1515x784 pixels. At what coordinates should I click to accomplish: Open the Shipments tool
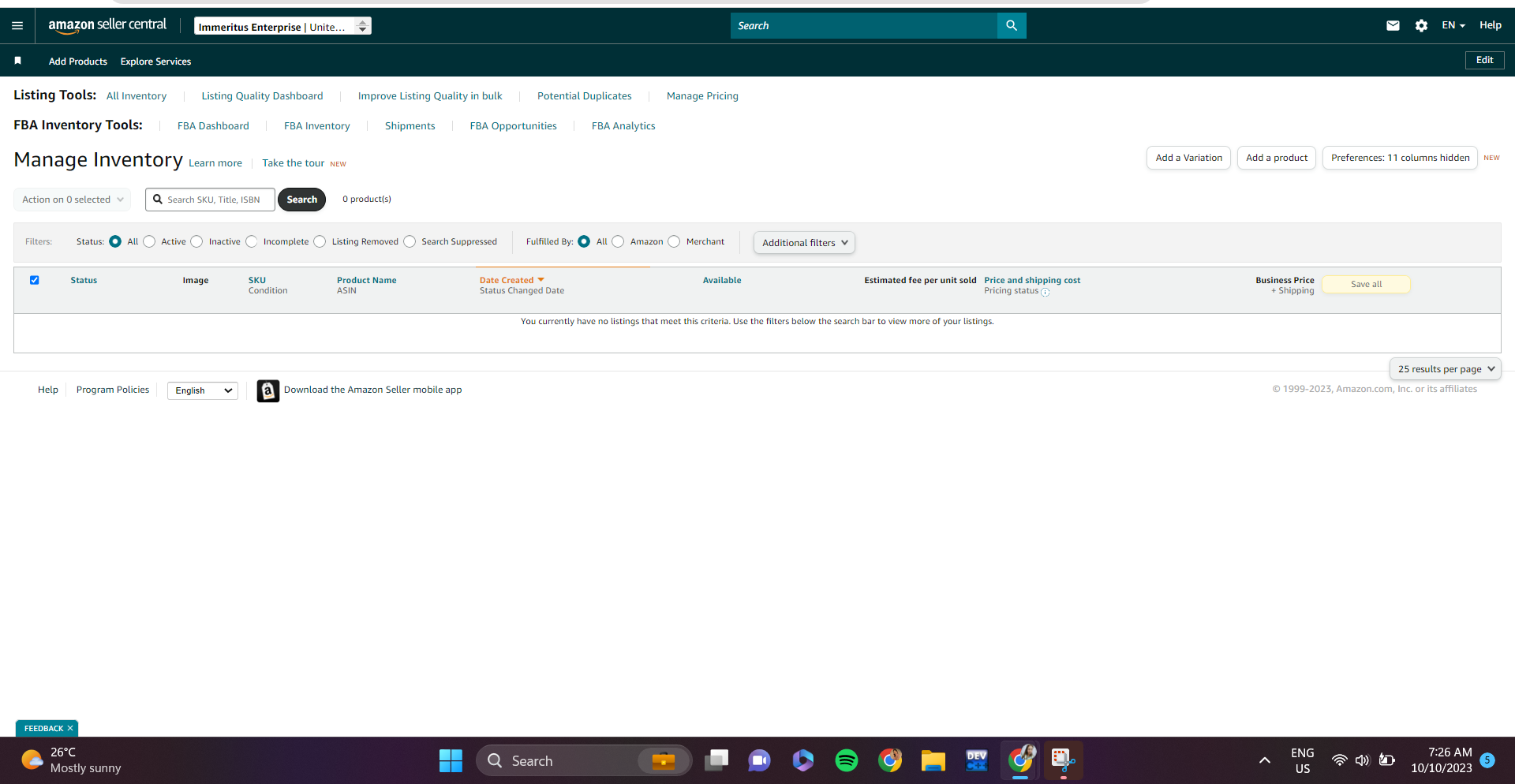point(410,126)
